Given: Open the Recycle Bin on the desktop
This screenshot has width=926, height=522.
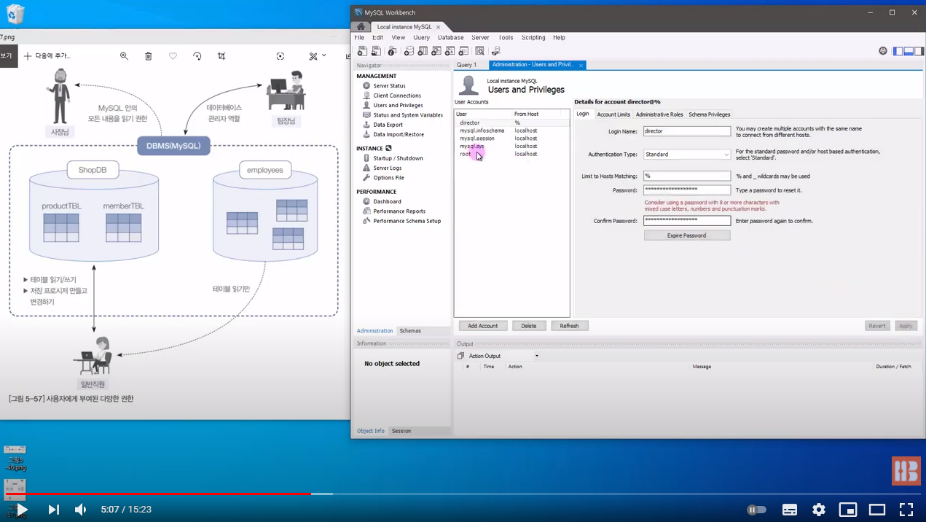Looking at the screenshot, I should tap(15, 14).
